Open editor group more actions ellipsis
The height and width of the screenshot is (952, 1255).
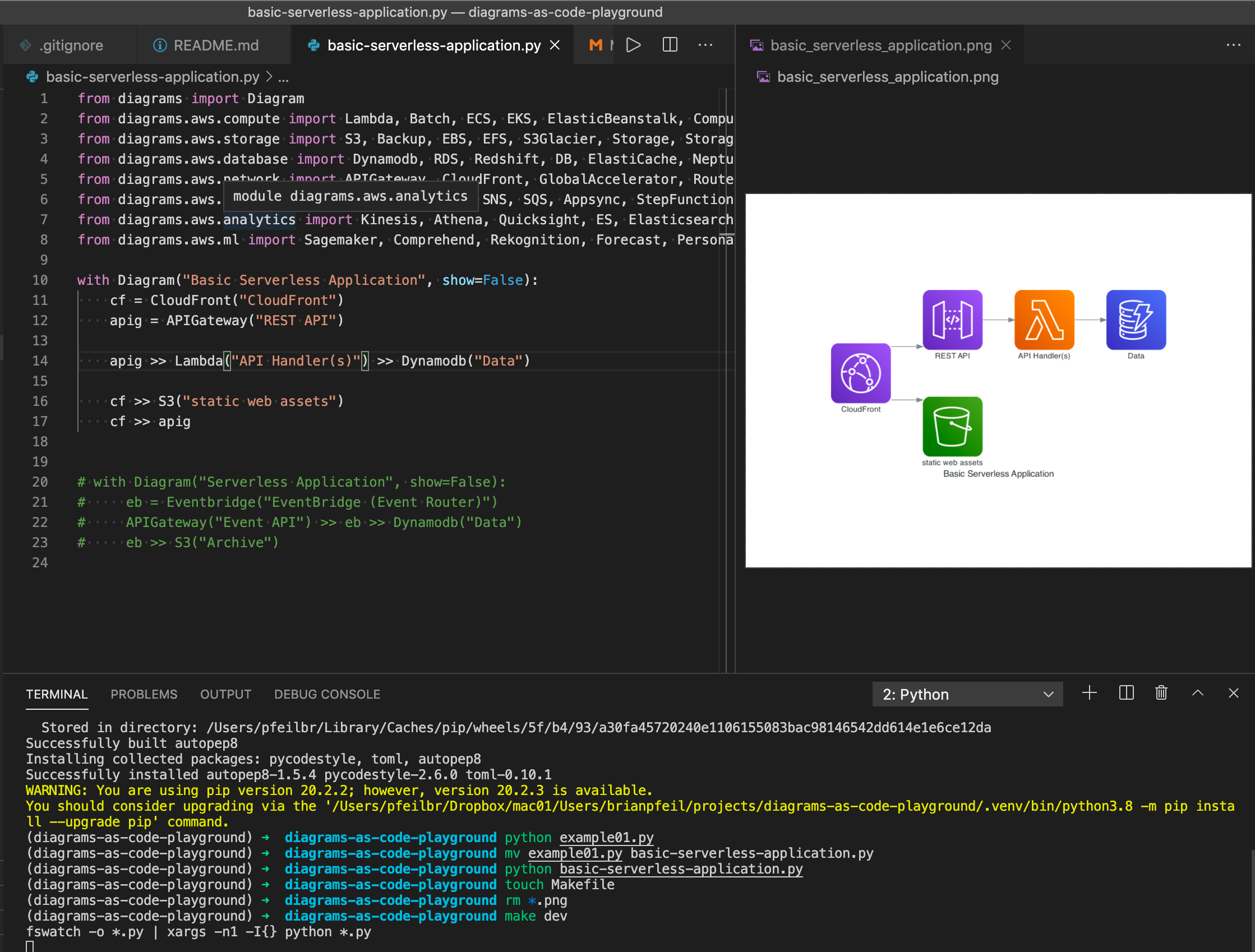pos(705,45)
